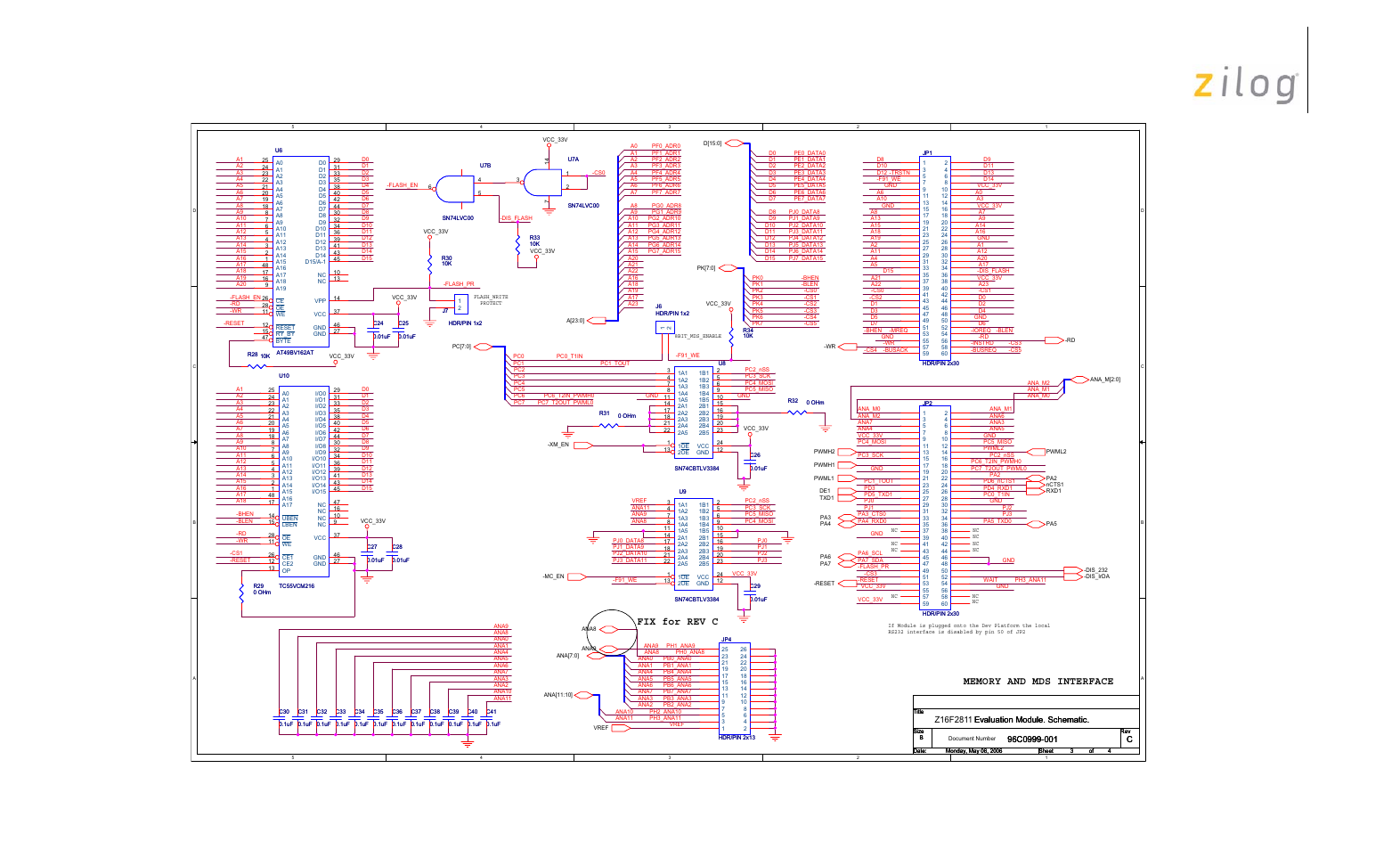The image size is (1400, 850).
Task: Click the Zilog logo
Action: (1245, 85)
